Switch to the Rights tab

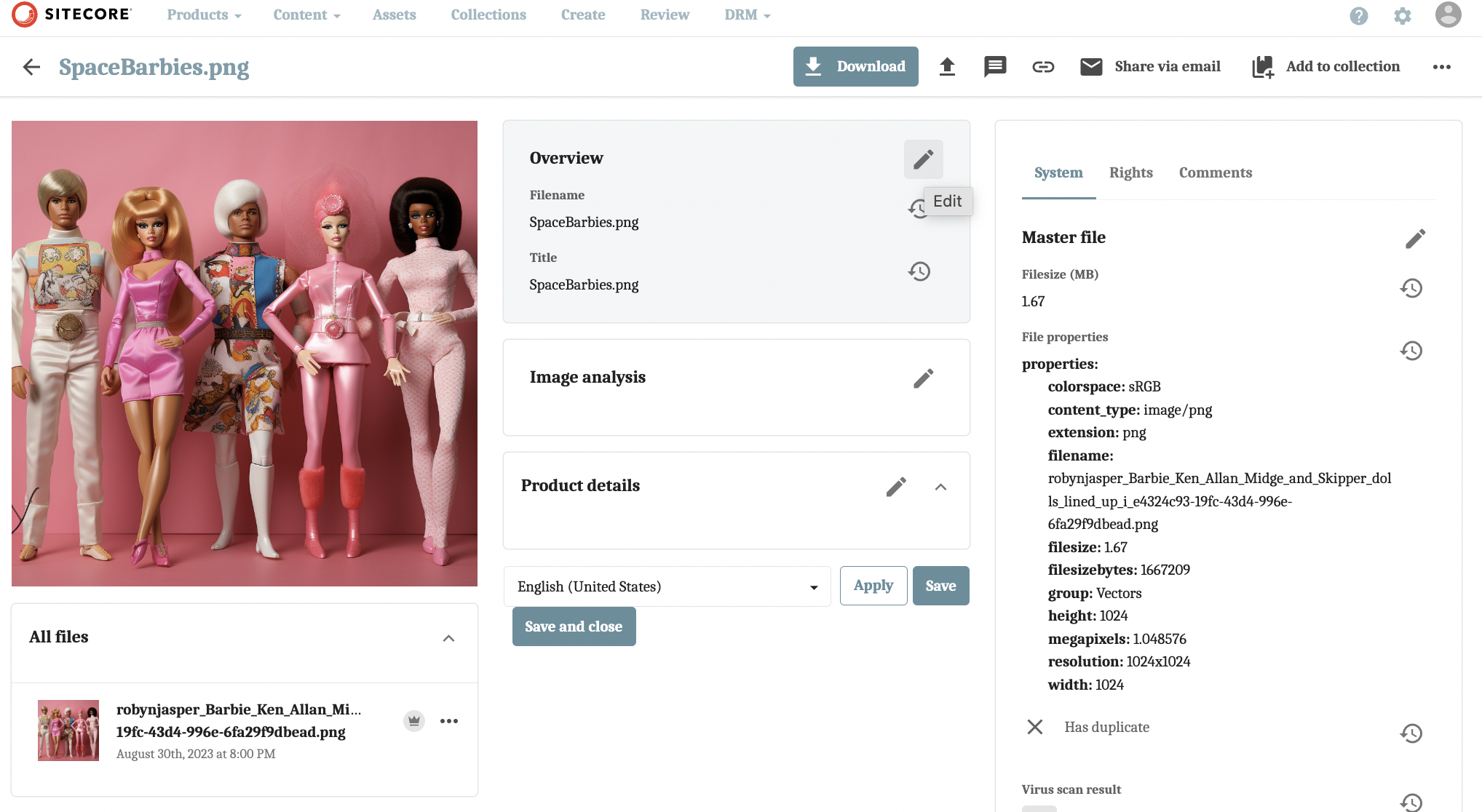1130,172
